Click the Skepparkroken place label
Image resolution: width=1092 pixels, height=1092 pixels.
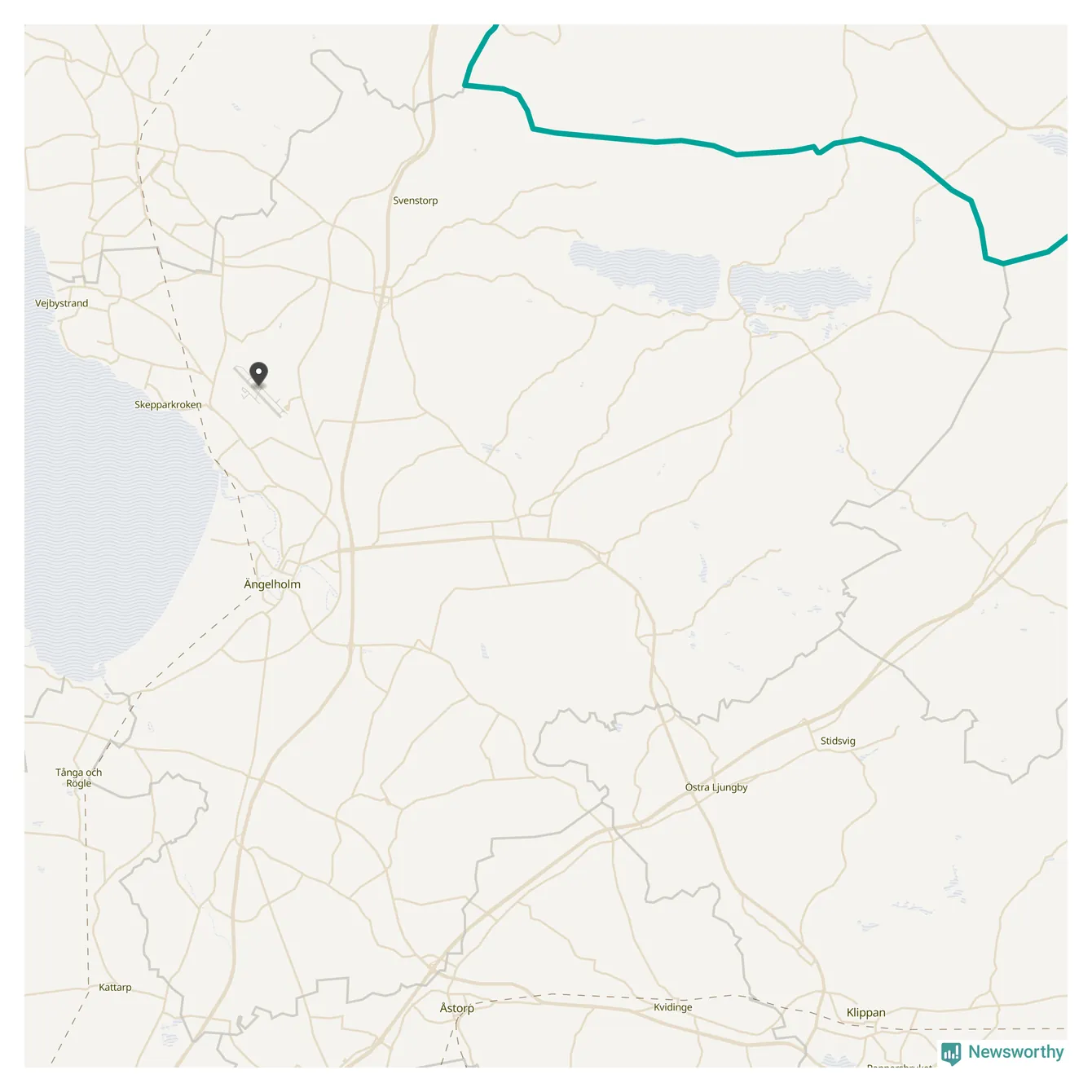[x=168, y=405]
